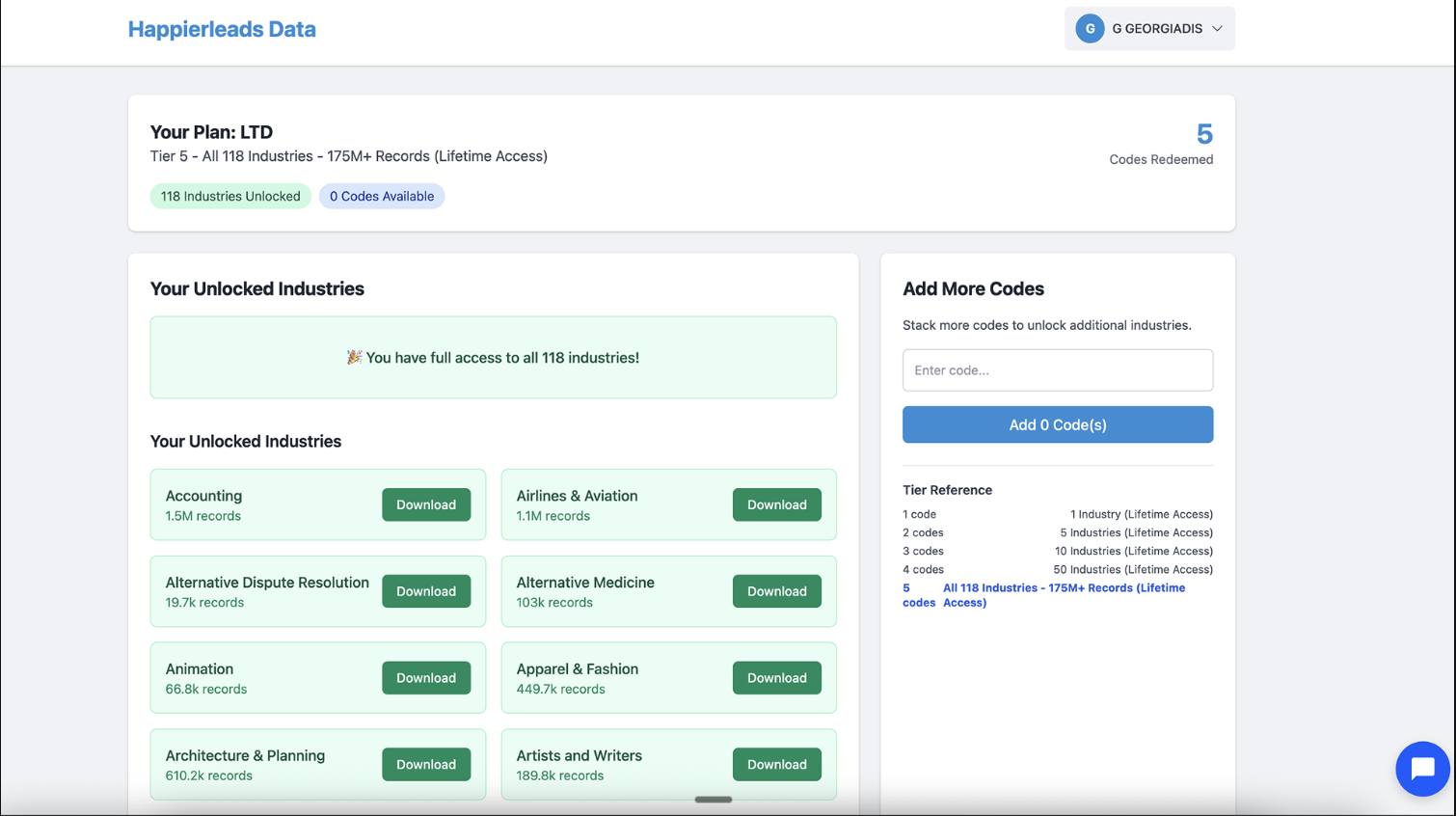Select the Tier 5 plan description text
1456x816 pixels.
point(349,156)
